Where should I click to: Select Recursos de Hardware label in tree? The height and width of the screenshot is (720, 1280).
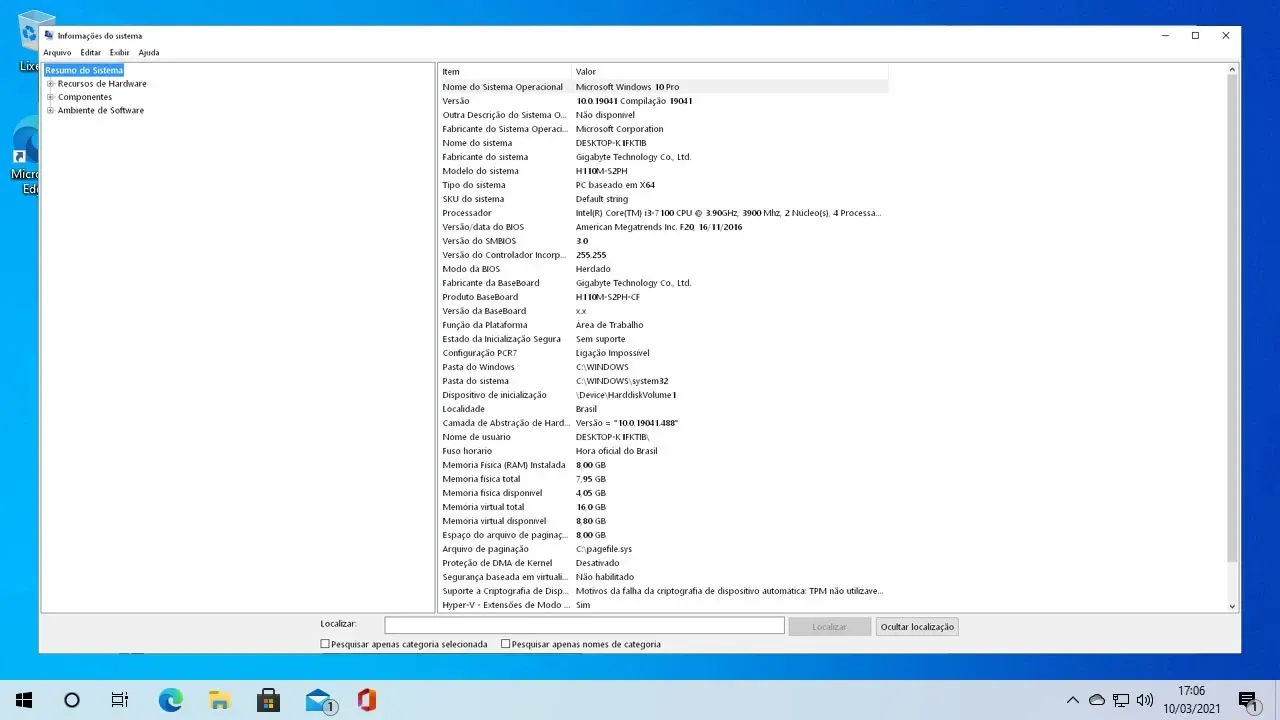[102, 84]
